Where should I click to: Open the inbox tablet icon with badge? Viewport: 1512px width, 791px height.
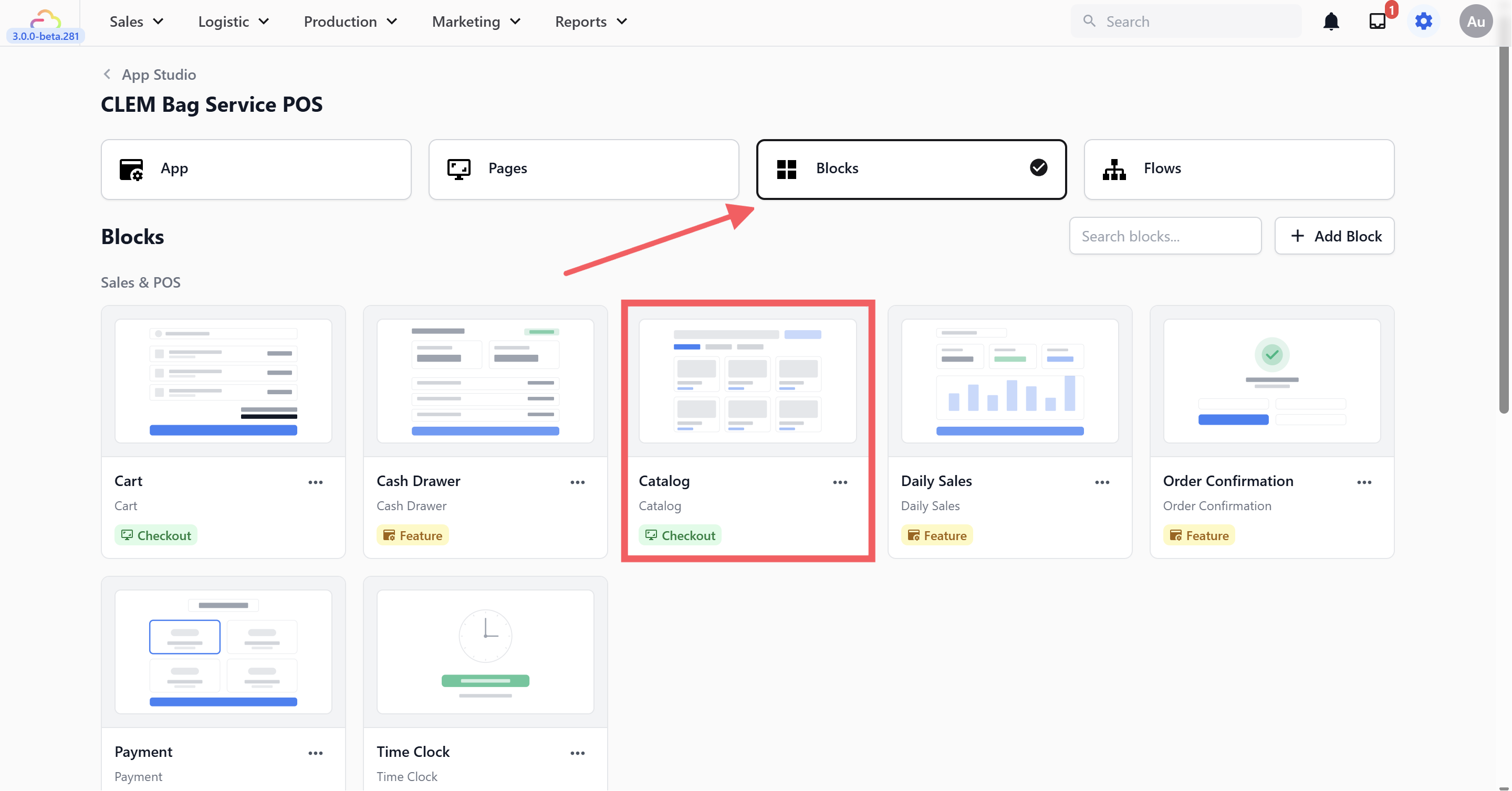(1377, 22)
